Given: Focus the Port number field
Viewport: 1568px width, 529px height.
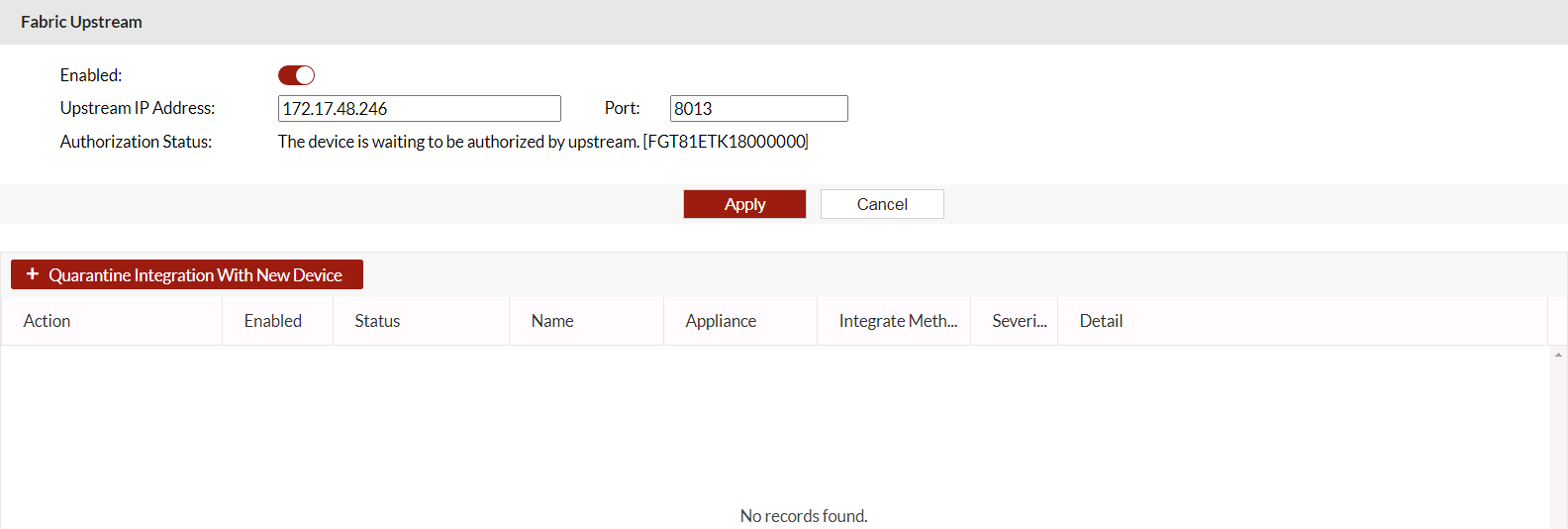Looking at the screenshot, I should point(758,109).
